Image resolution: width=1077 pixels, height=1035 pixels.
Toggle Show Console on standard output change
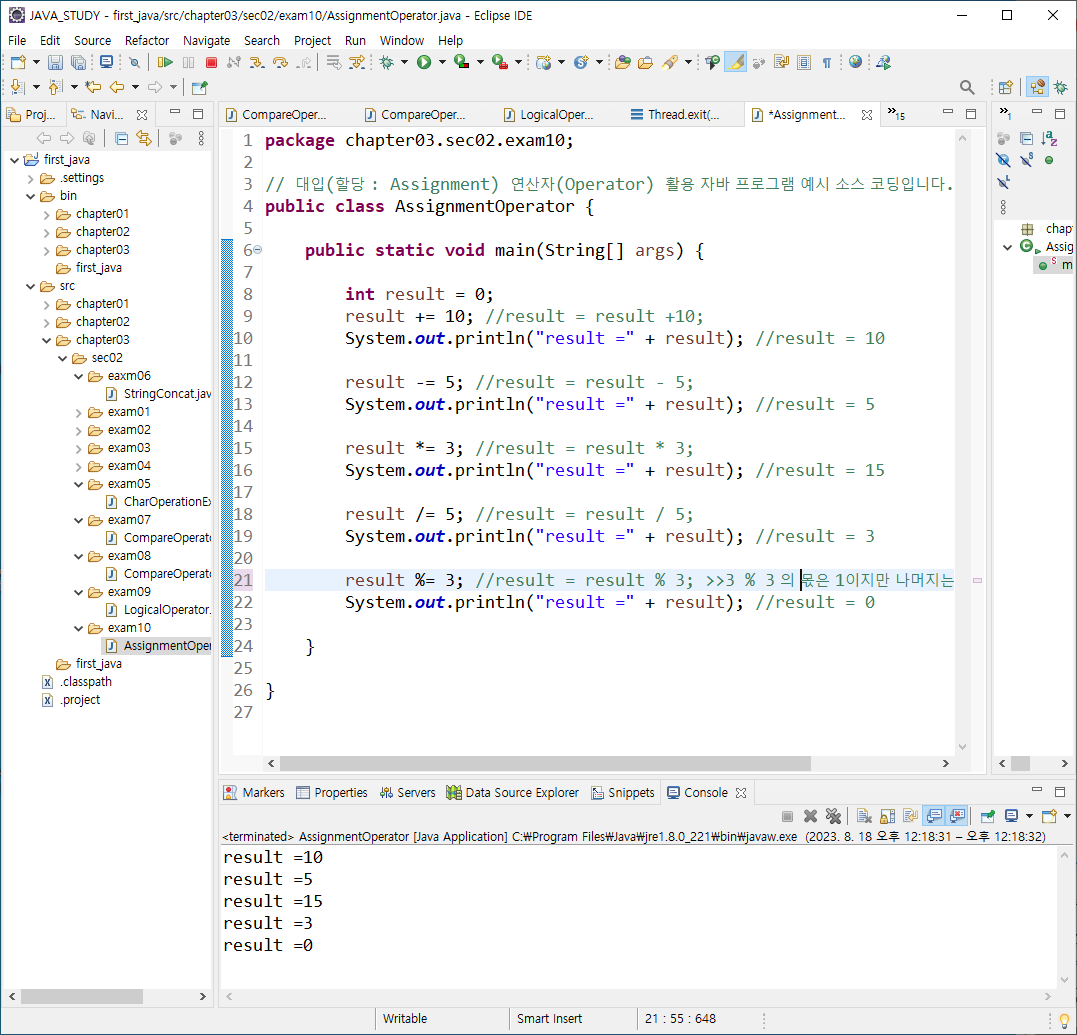pos(934,816)
